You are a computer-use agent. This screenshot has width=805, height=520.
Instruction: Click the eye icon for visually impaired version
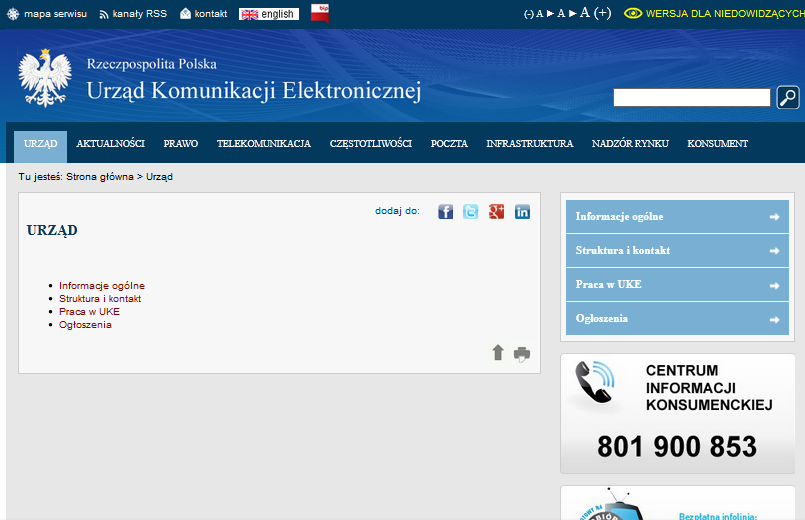click(x=633, y=13)
